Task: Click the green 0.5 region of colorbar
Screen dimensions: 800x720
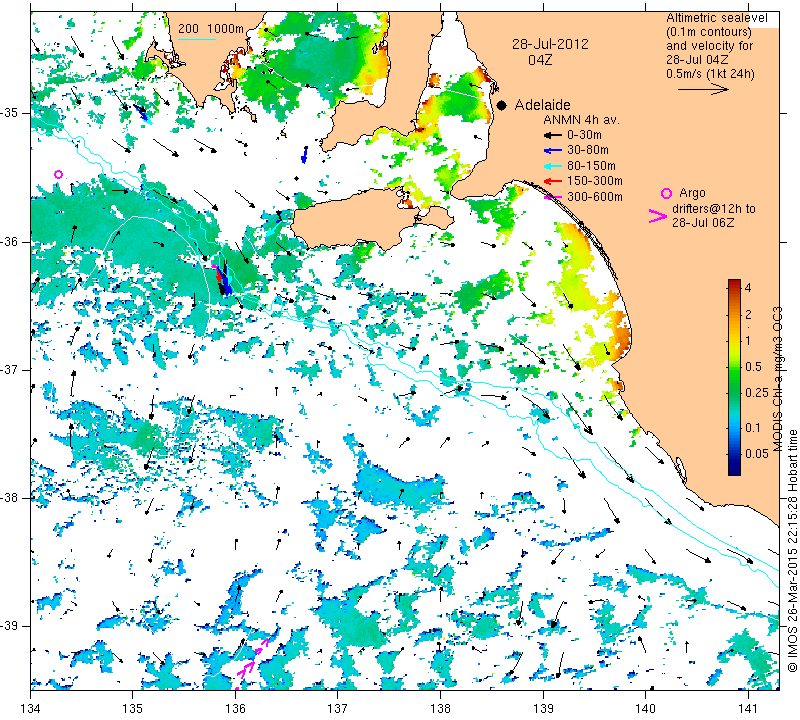Action: point(734,366)
